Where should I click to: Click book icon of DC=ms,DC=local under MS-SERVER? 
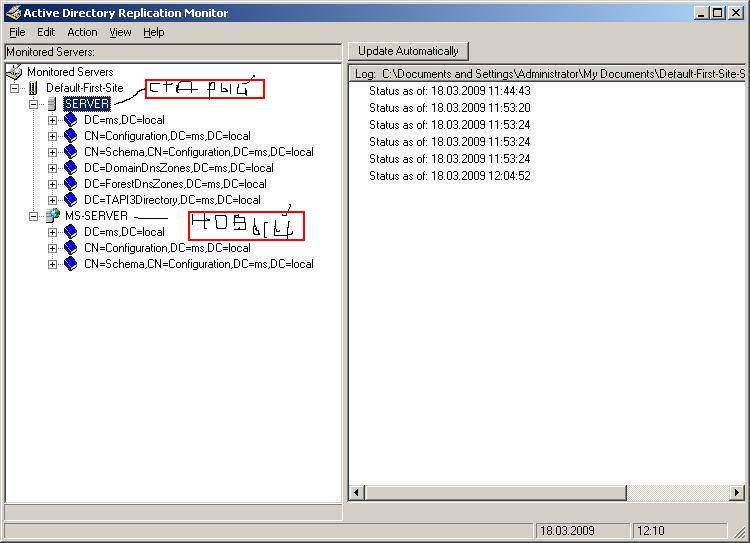point(71,232)
